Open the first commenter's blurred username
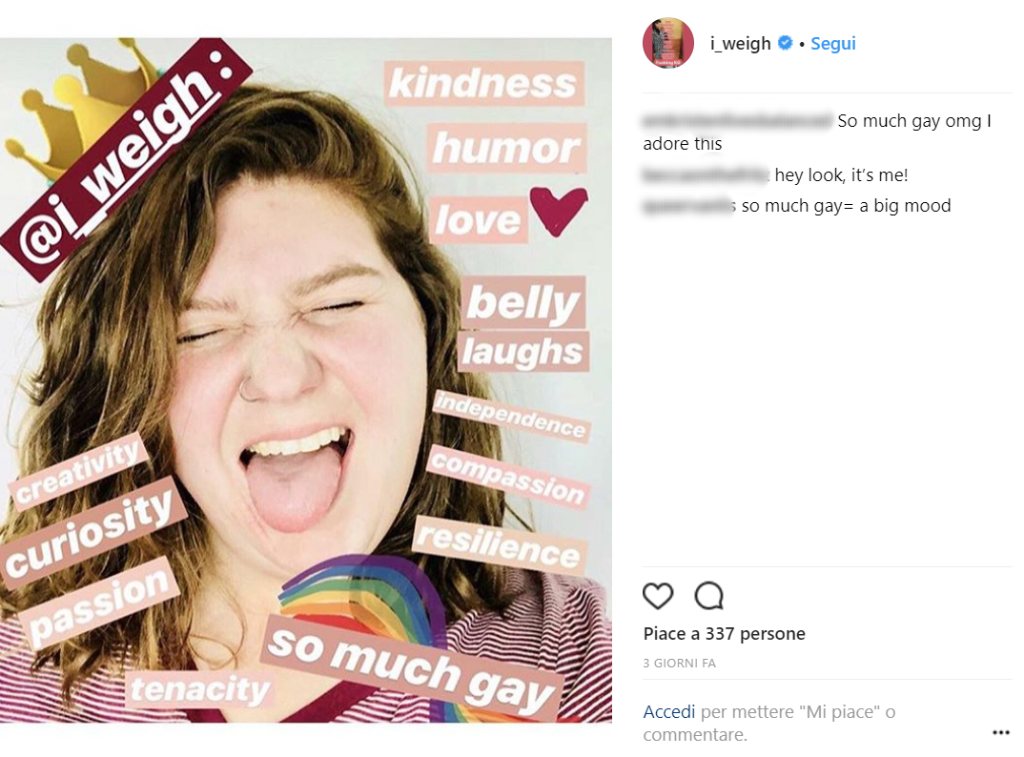This screenshot has width=1024, height=757. (x=737, y=121)
